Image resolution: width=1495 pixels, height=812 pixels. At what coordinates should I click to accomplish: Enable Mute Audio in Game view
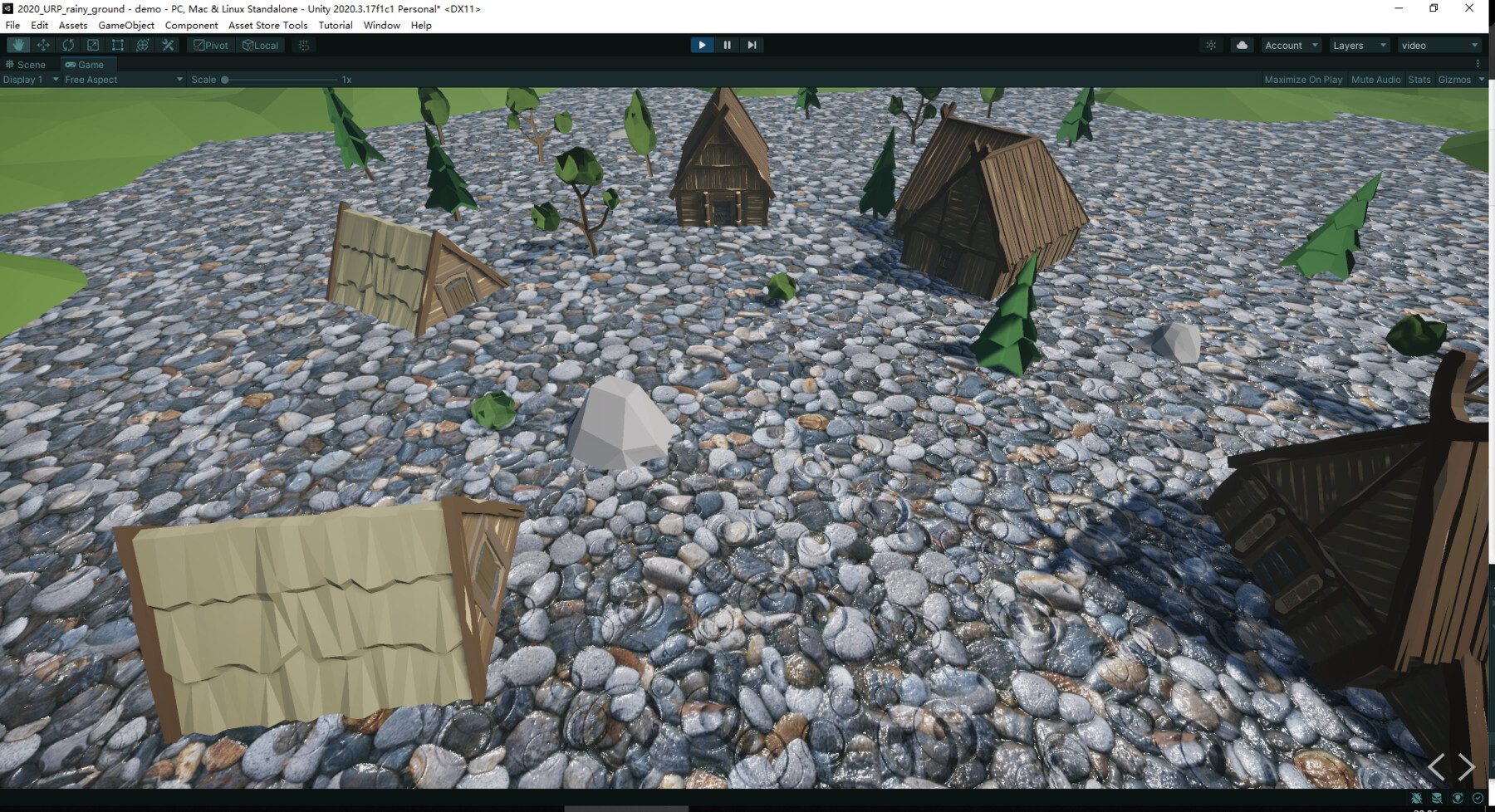click(x=1375, y=79)
